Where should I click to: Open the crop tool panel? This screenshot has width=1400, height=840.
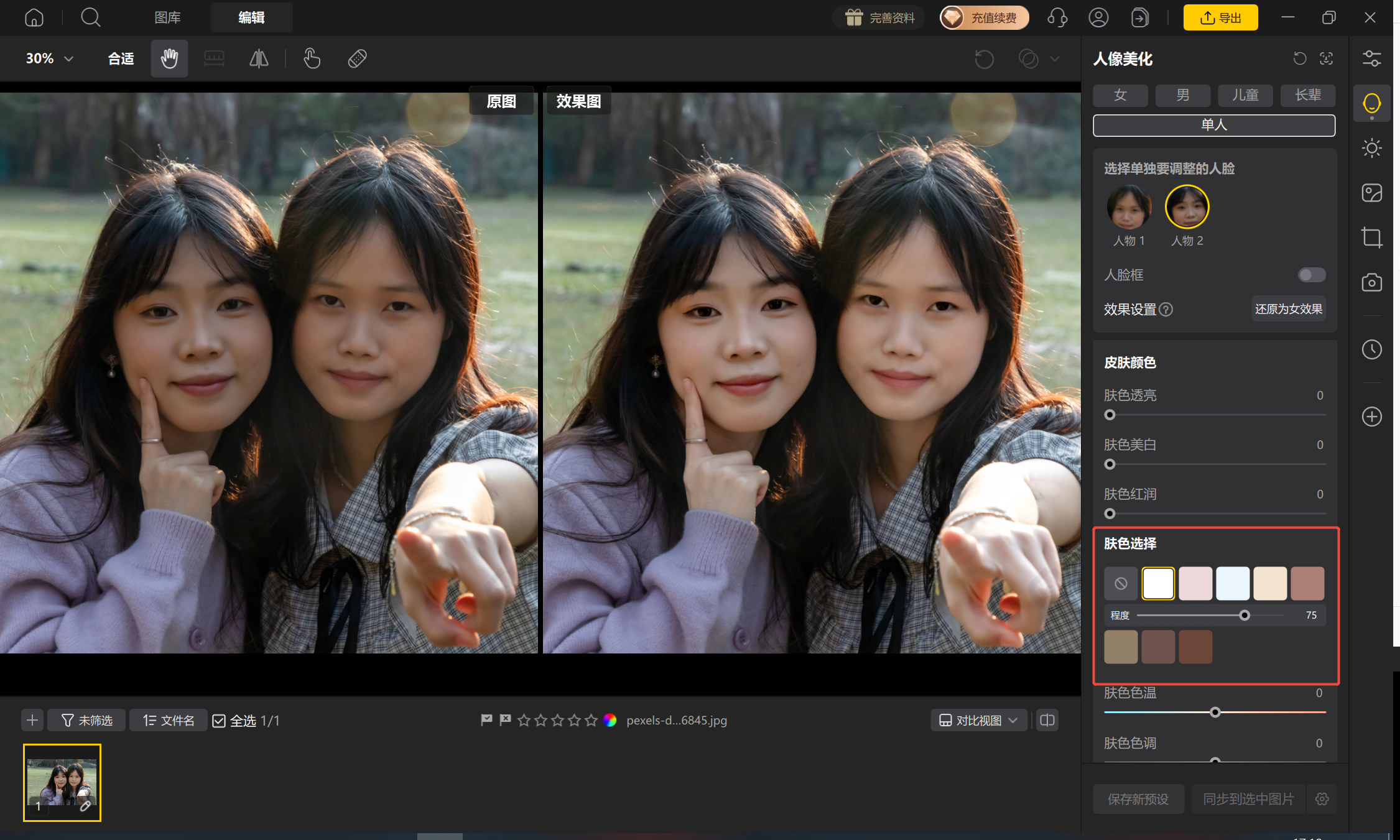pyautogui.click(x=1371, y=238)
